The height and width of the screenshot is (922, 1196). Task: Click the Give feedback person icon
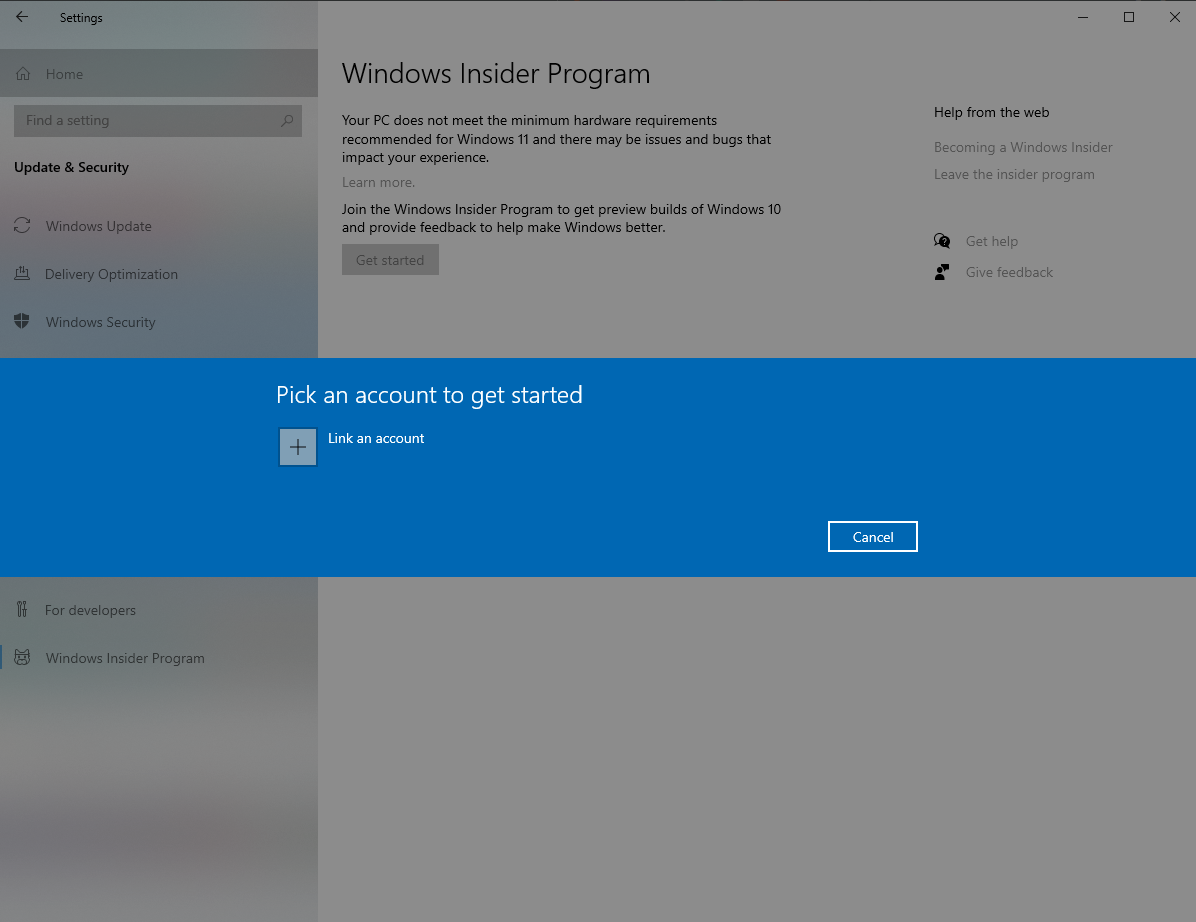coord(942,272)
